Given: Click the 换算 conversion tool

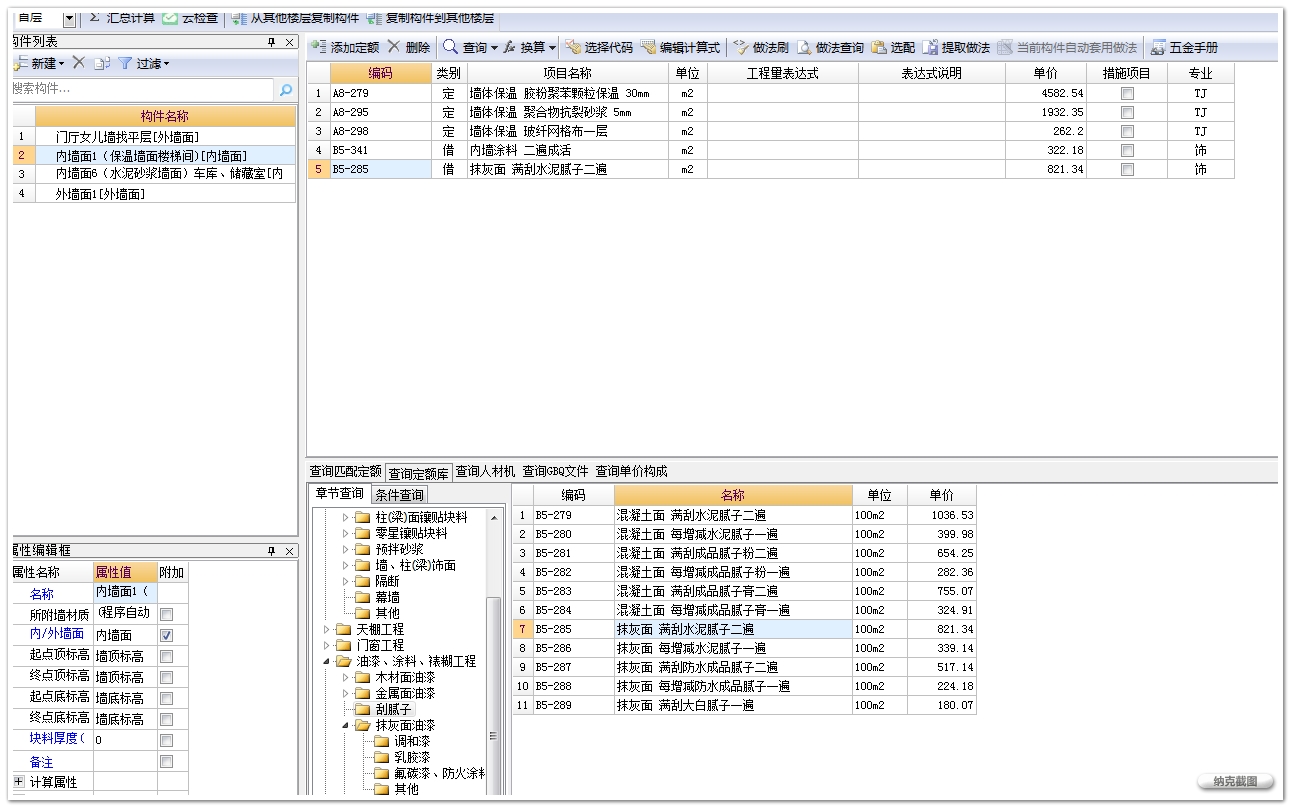Looking at the screenshot, I should coord(529,47).
